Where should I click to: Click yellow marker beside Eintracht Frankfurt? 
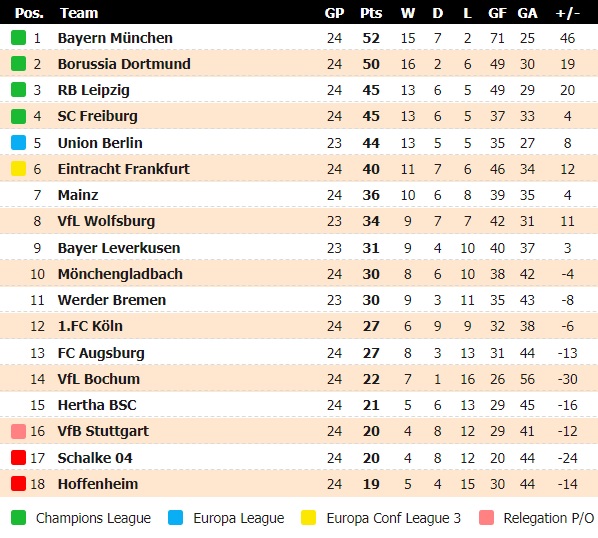click(18, 169)
